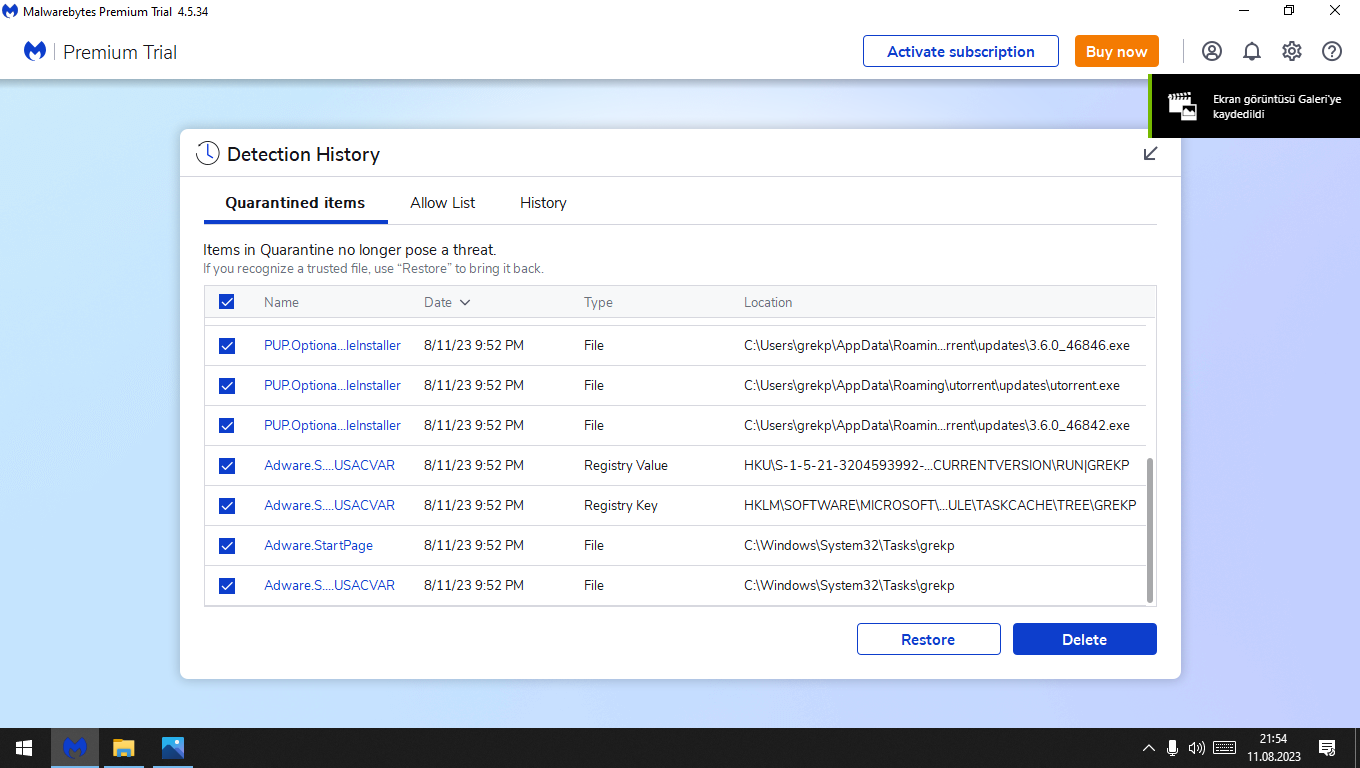Click the Premium Trial header label
This screenshot has height=768, width=1360.
click(120, 52)
